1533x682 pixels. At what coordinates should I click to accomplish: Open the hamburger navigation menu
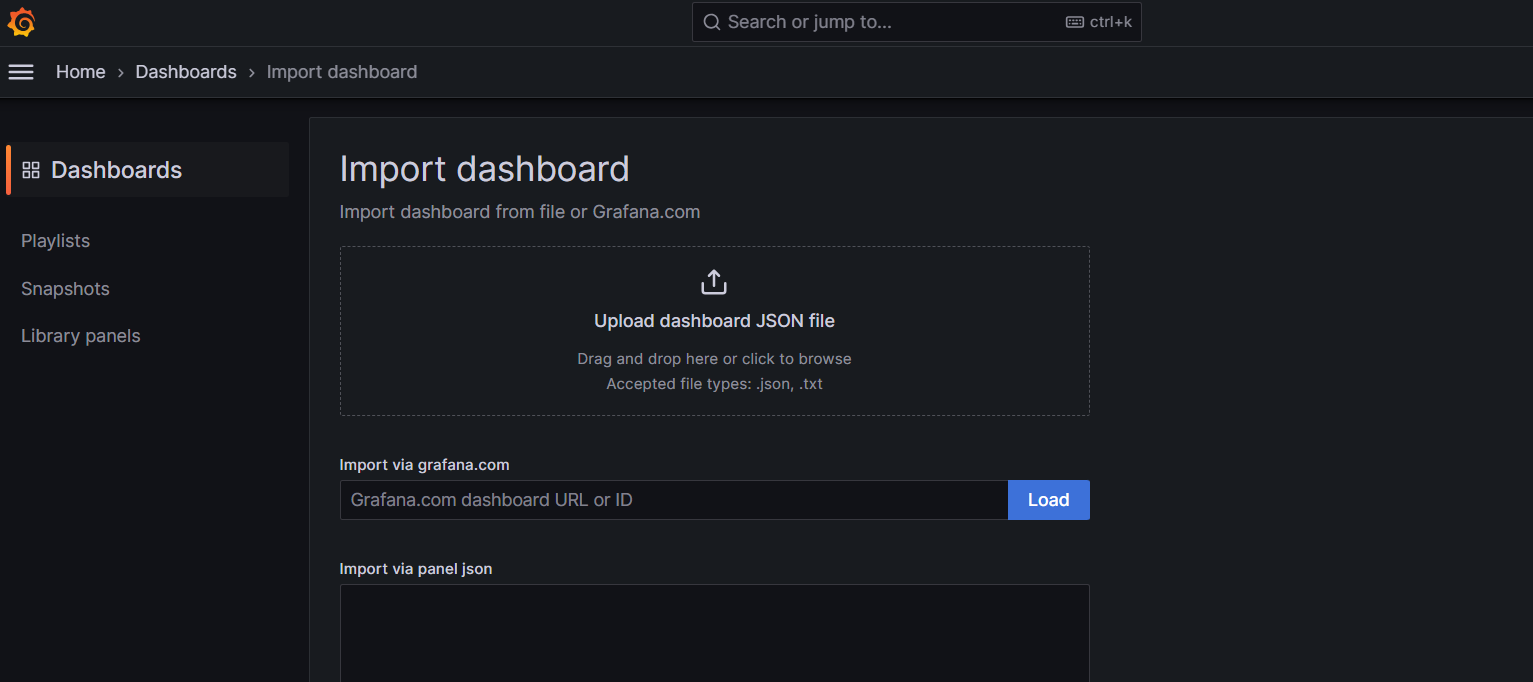coord(21,72)
